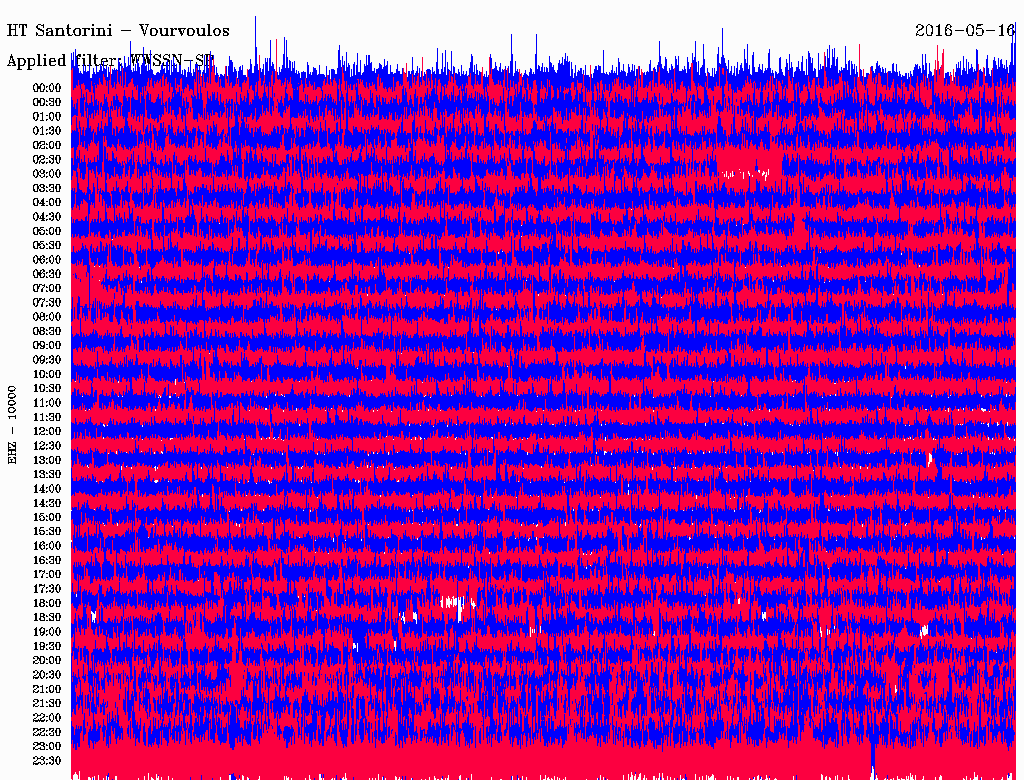
Task: Select the 13:30 time label
Action: tap(47, 474)
